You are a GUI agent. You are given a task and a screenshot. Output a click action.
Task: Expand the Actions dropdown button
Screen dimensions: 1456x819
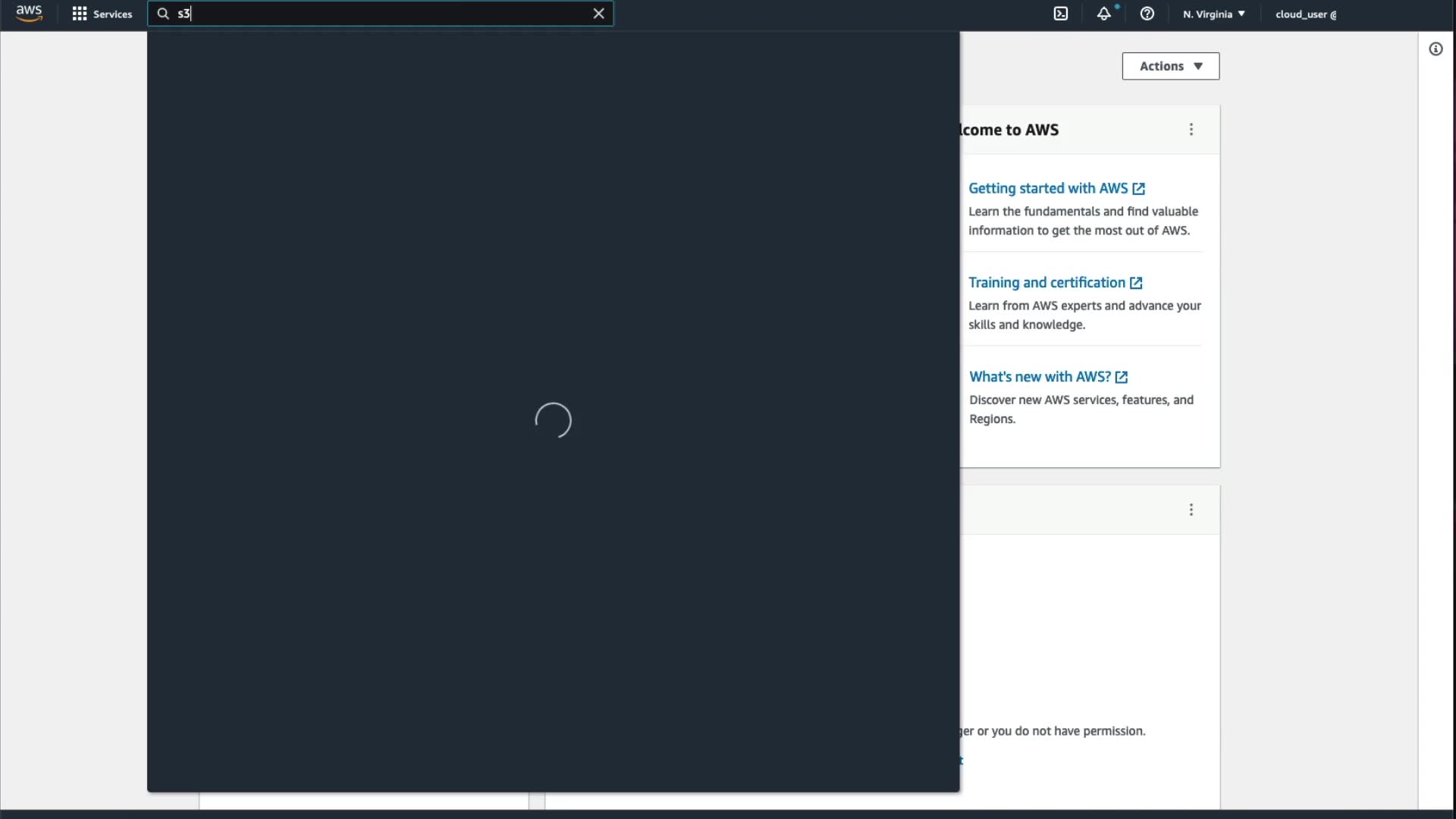pyautogui.click(x=1170, y=66)
